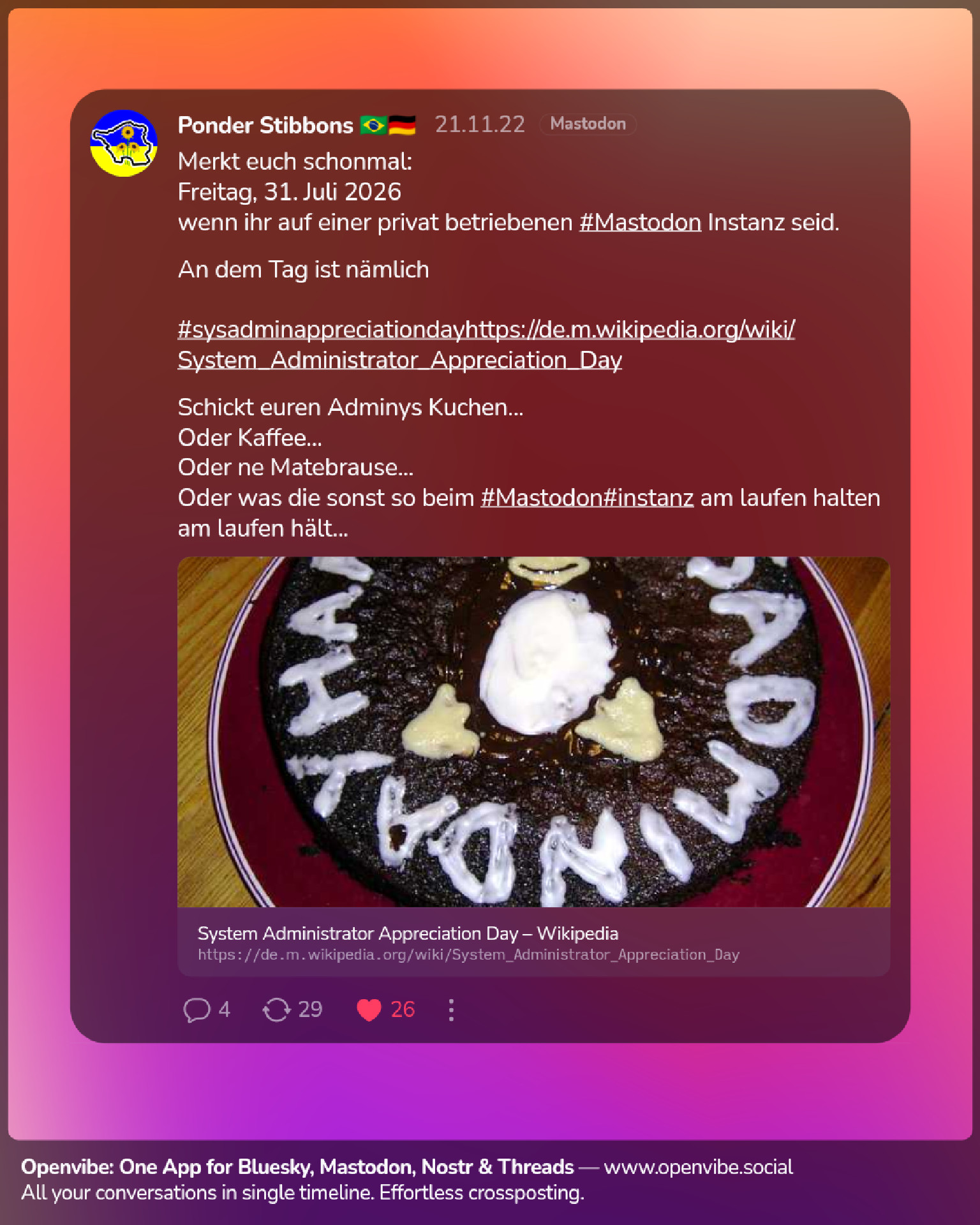
Task: Open link card title System Administrator Appreciation Day
Action: (408, 933)
